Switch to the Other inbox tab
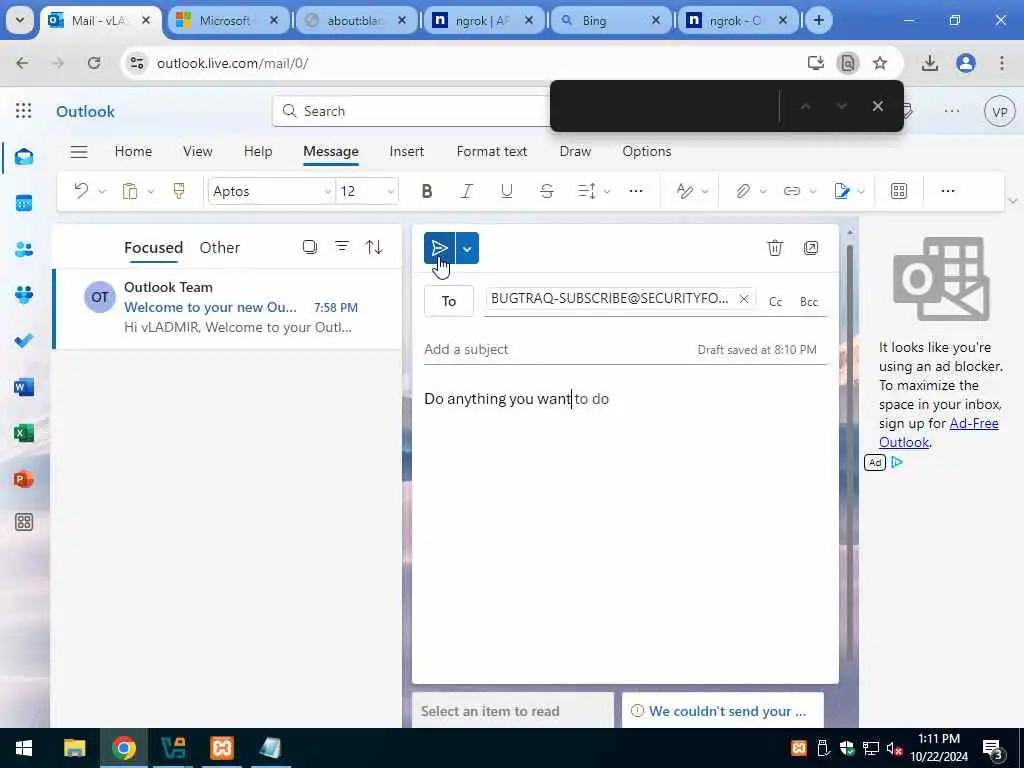The height and width of the screenshot is (768, 1024). coord(219,248)
